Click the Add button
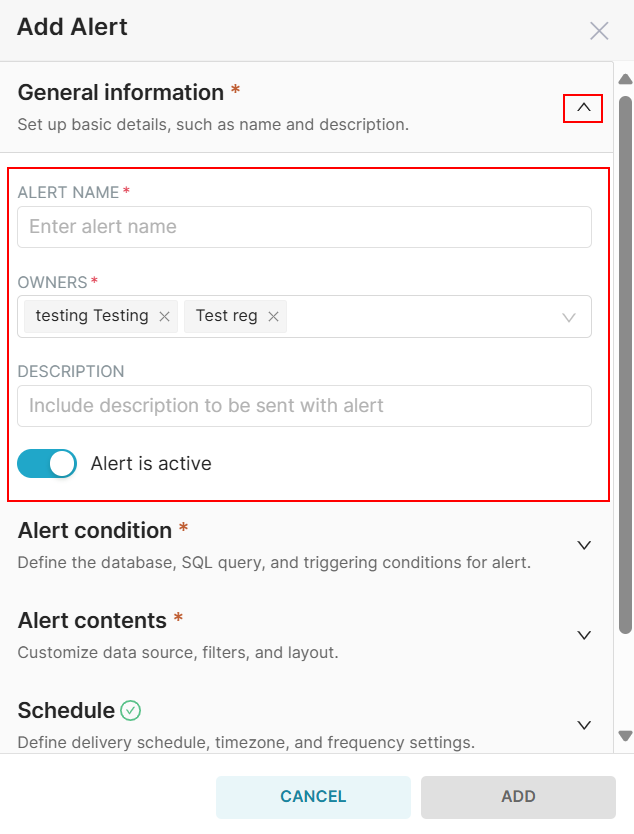The height and width of the screenshot is (834, 634). coord(518,797)
